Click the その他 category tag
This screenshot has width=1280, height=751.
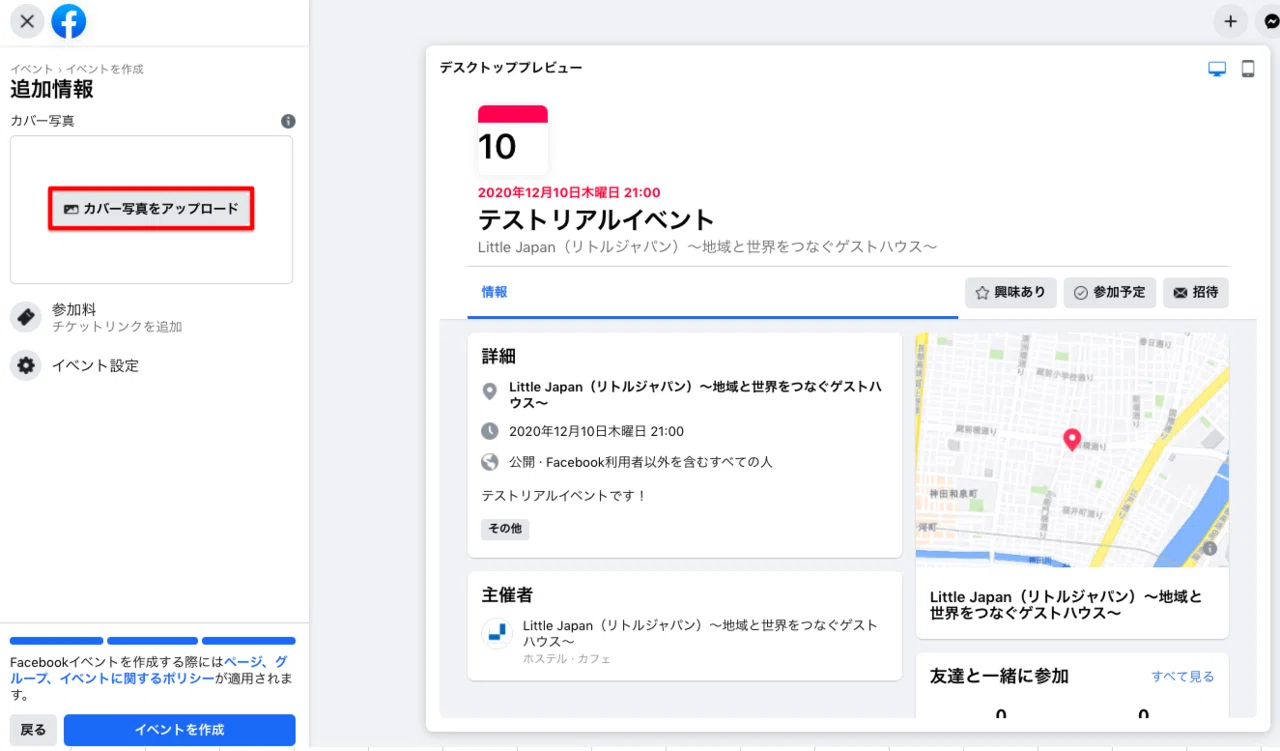tap(505, 529)
